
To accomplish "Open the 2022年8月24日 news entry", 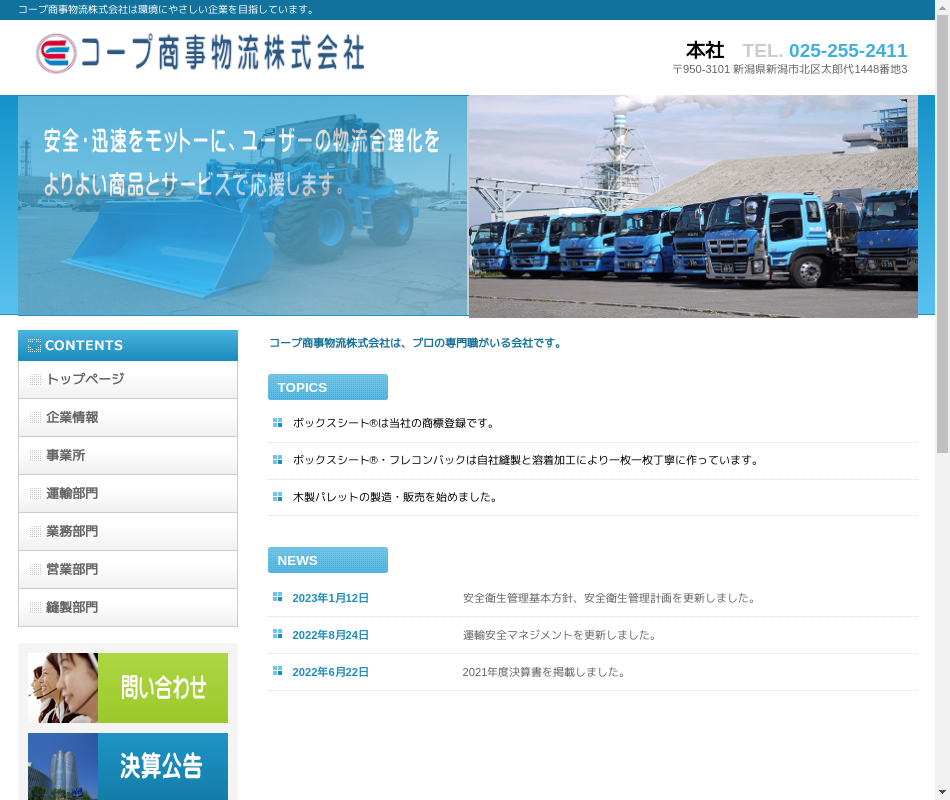I will [330, 635].
